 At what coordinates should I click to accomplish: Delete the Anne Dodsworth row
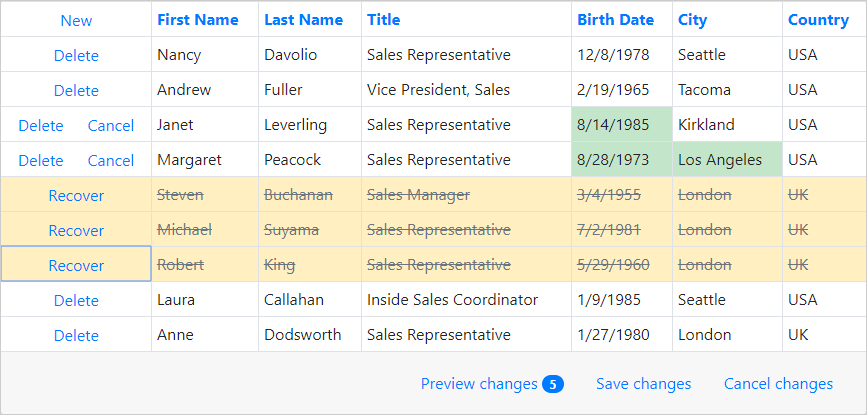[x=76, y=335]
